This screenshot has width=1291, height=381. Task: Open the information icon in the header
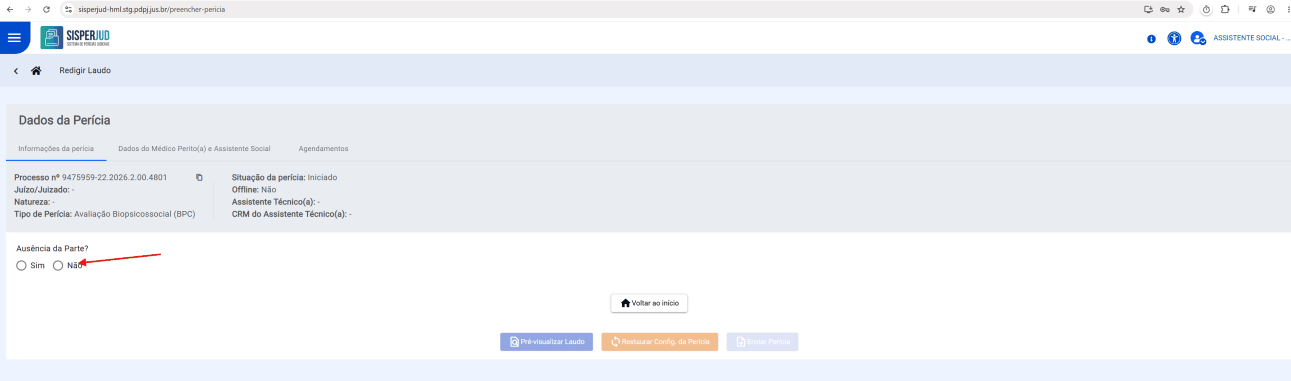coord(1151,39)
